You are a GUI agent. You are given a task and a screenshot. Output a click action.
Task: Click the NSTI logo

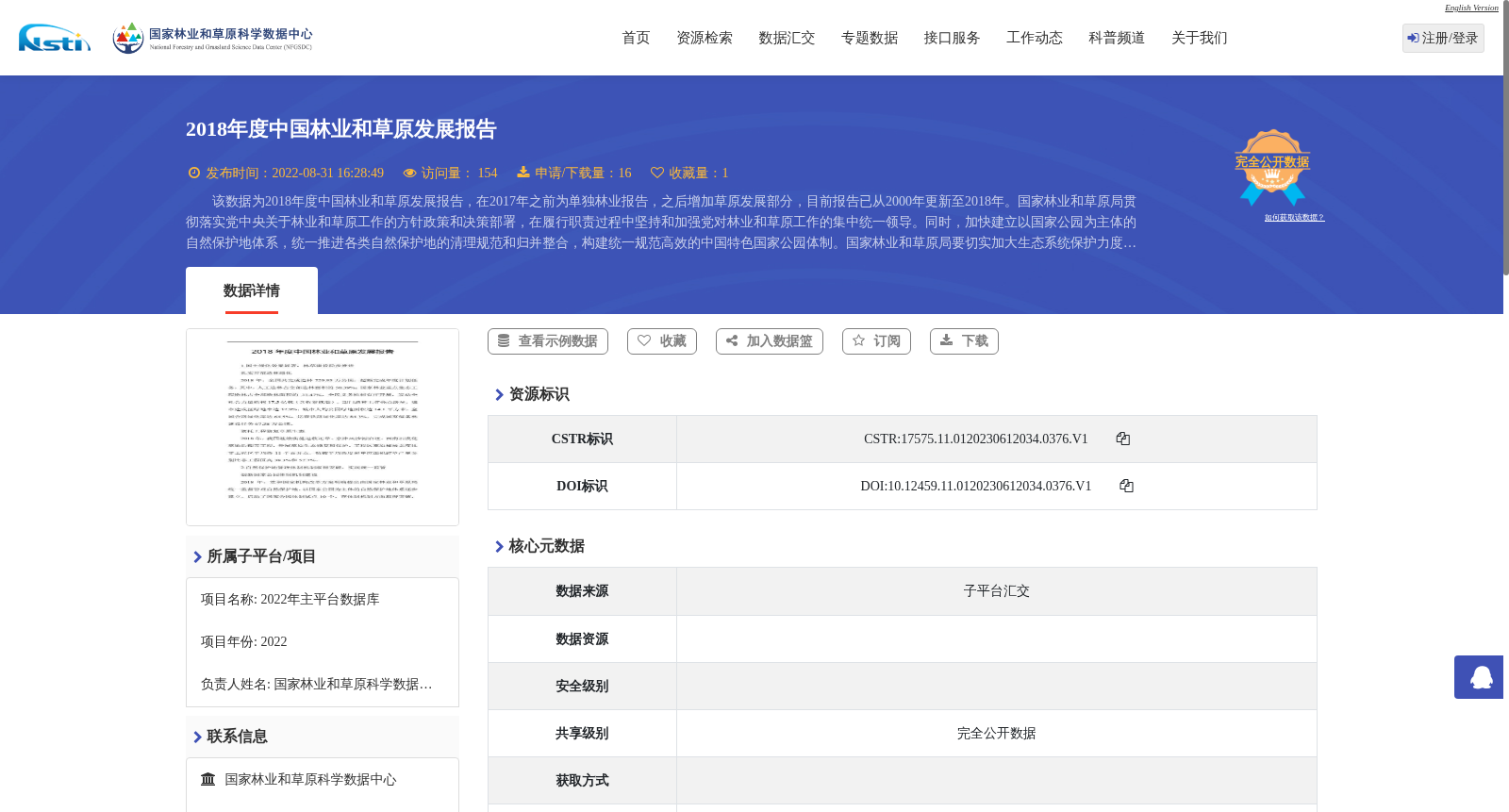pos(55,38)
